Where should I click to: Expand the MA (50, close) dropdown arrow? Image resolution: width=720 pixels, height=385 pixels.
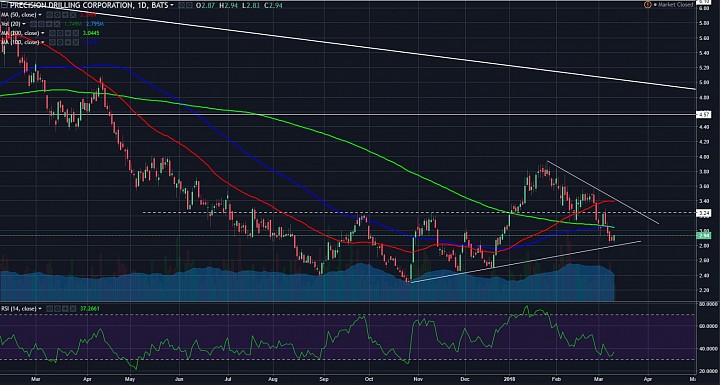coord(40,15)
